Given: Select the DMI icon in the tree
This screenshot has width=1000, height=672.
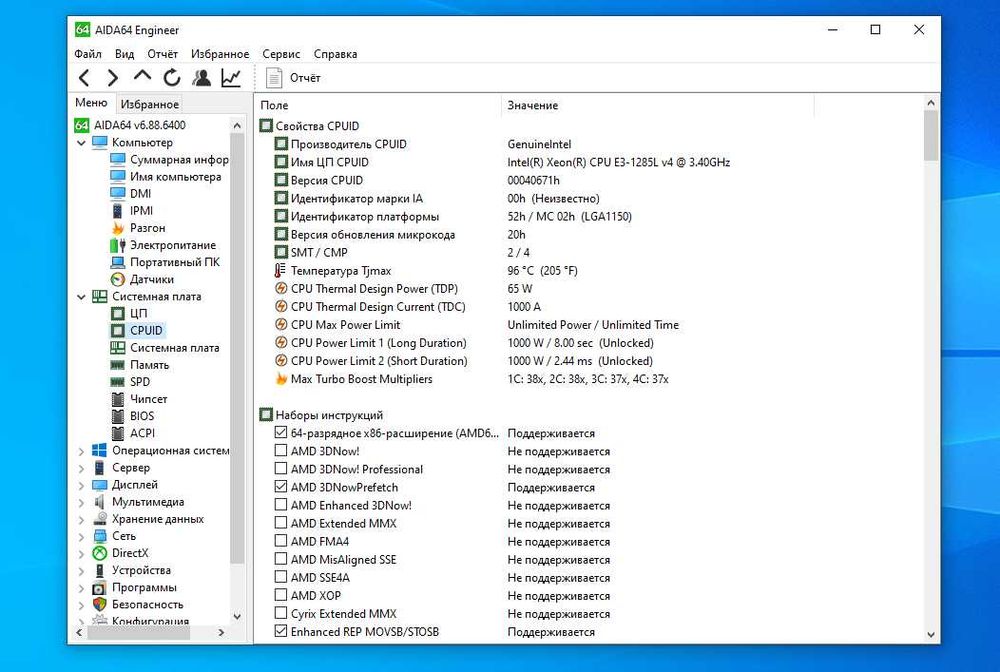Looking at the screenshot, I should (117, 193).
